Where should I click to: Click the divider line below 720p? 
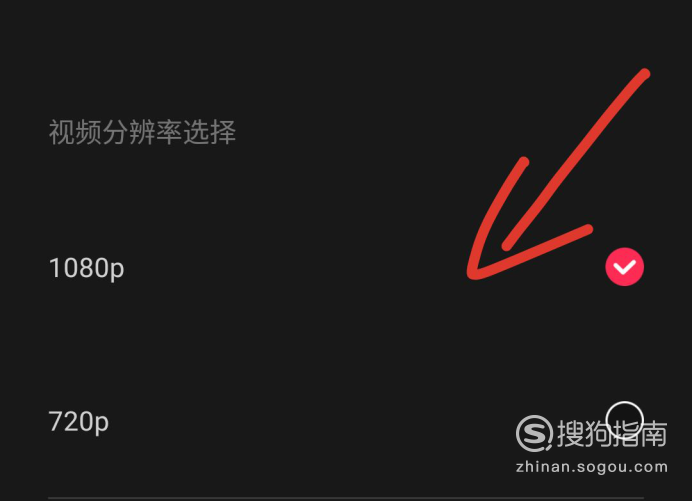click(346, 498)
